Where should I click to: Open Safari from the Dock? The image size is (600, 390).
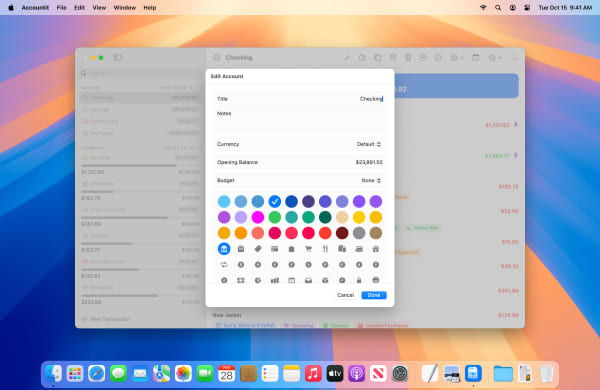pyautogui.click(x=96, y=373)
